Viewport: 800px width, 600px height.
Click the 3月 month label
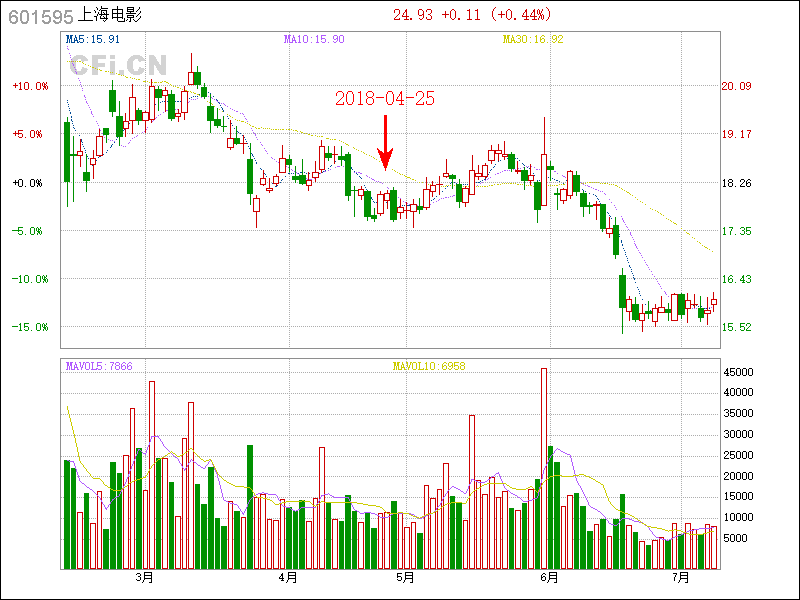click(144, 578)
